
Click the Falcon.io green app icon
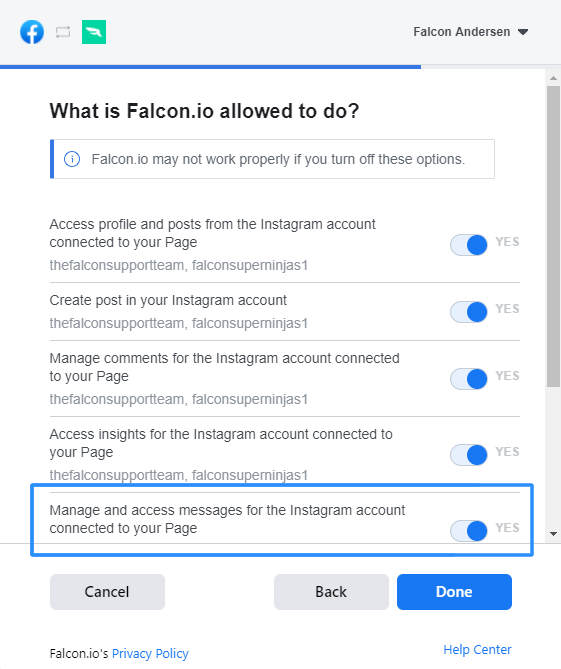coord(94,32)
